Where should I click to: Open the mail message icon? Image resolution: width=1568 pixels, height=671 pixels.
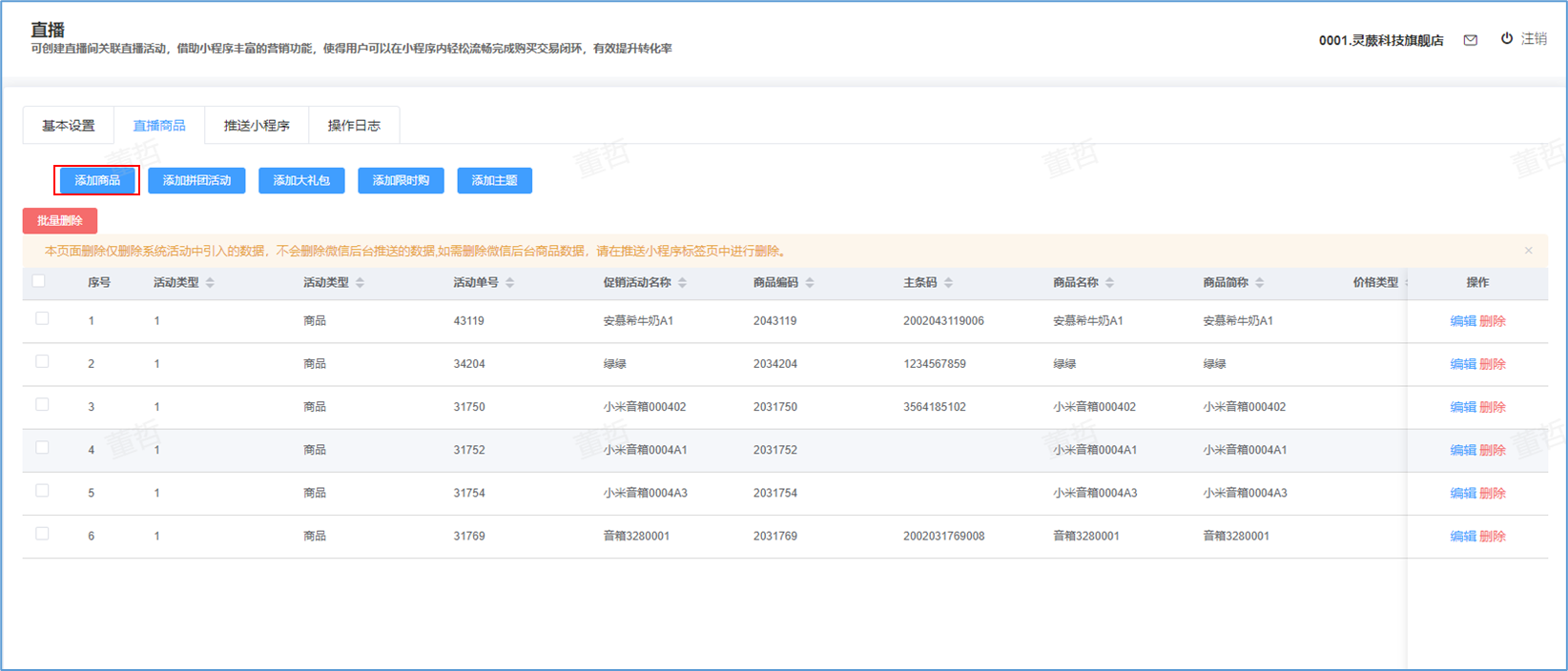pos(1470,40)
